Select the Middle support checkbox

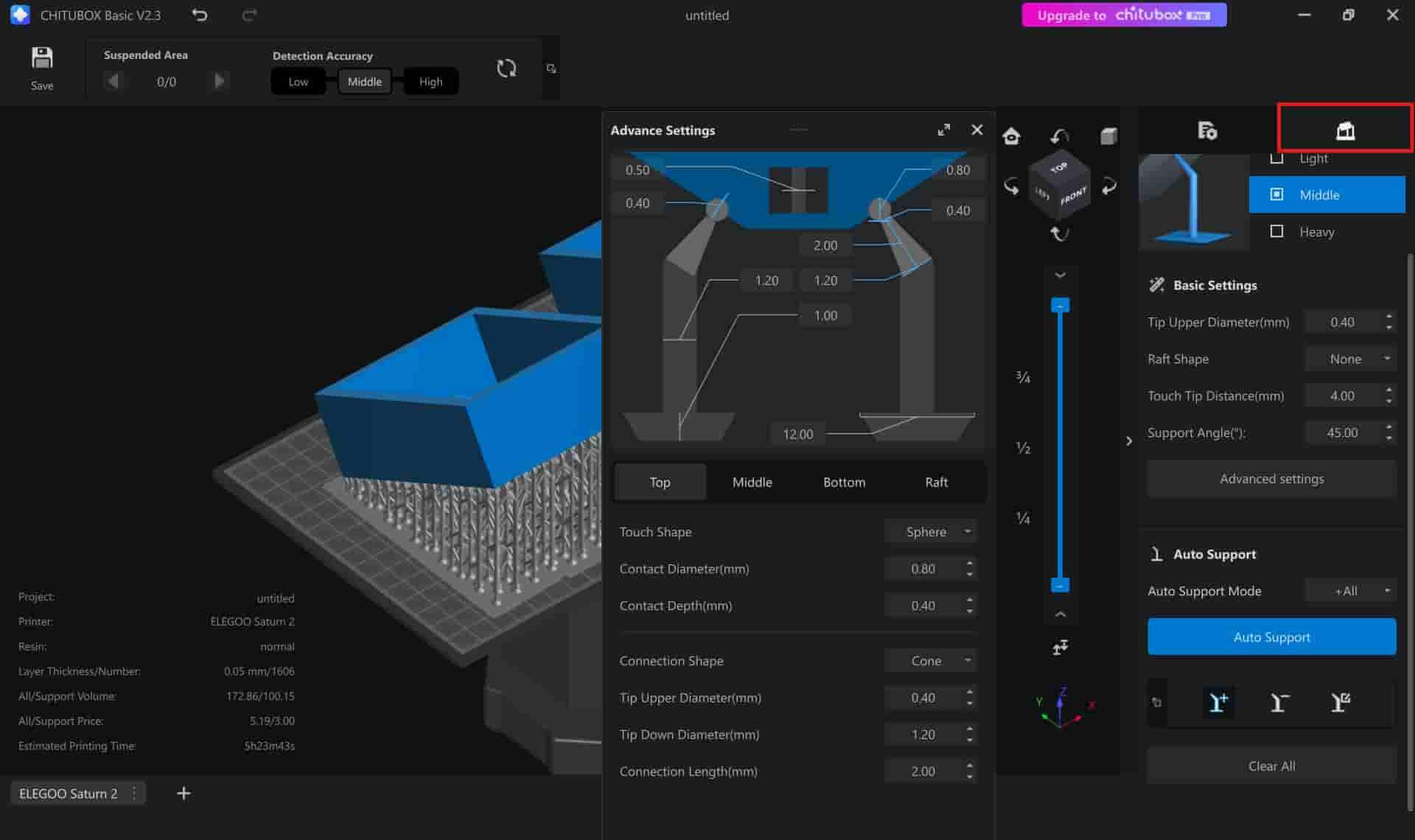(x=1277, y=195)
